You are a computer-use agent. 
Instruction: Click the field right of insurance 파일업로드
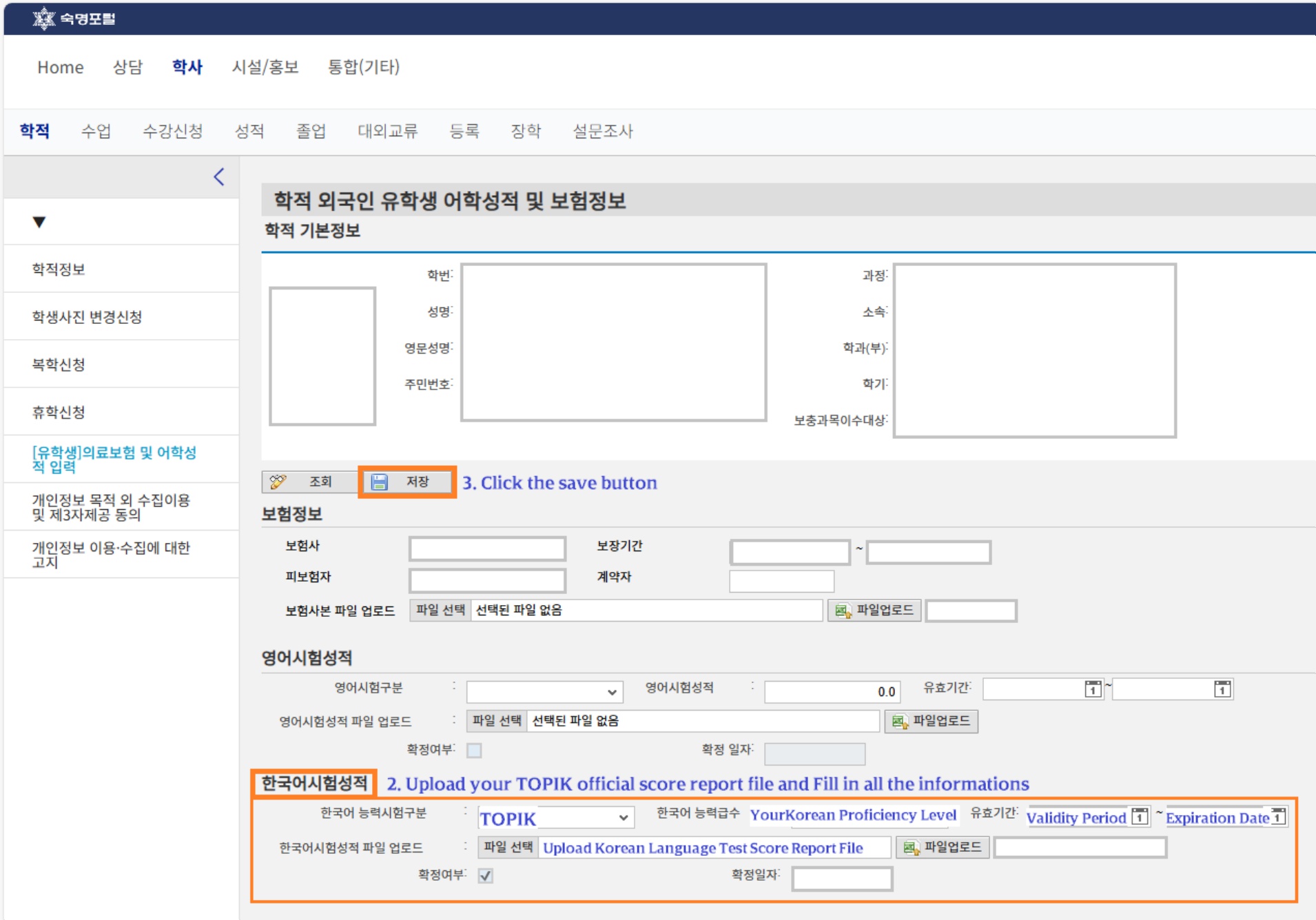(x=971, y=611)
